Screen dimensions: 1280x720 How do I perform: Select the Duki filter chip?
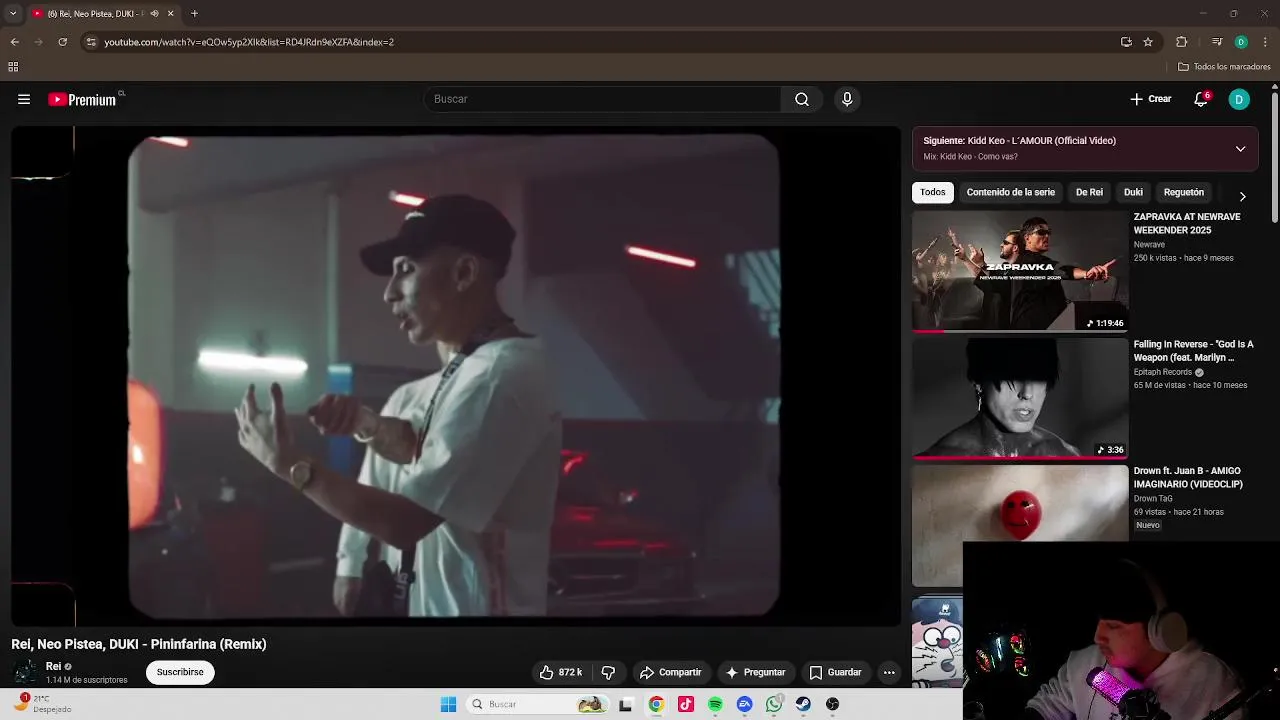coord(1133,192)
